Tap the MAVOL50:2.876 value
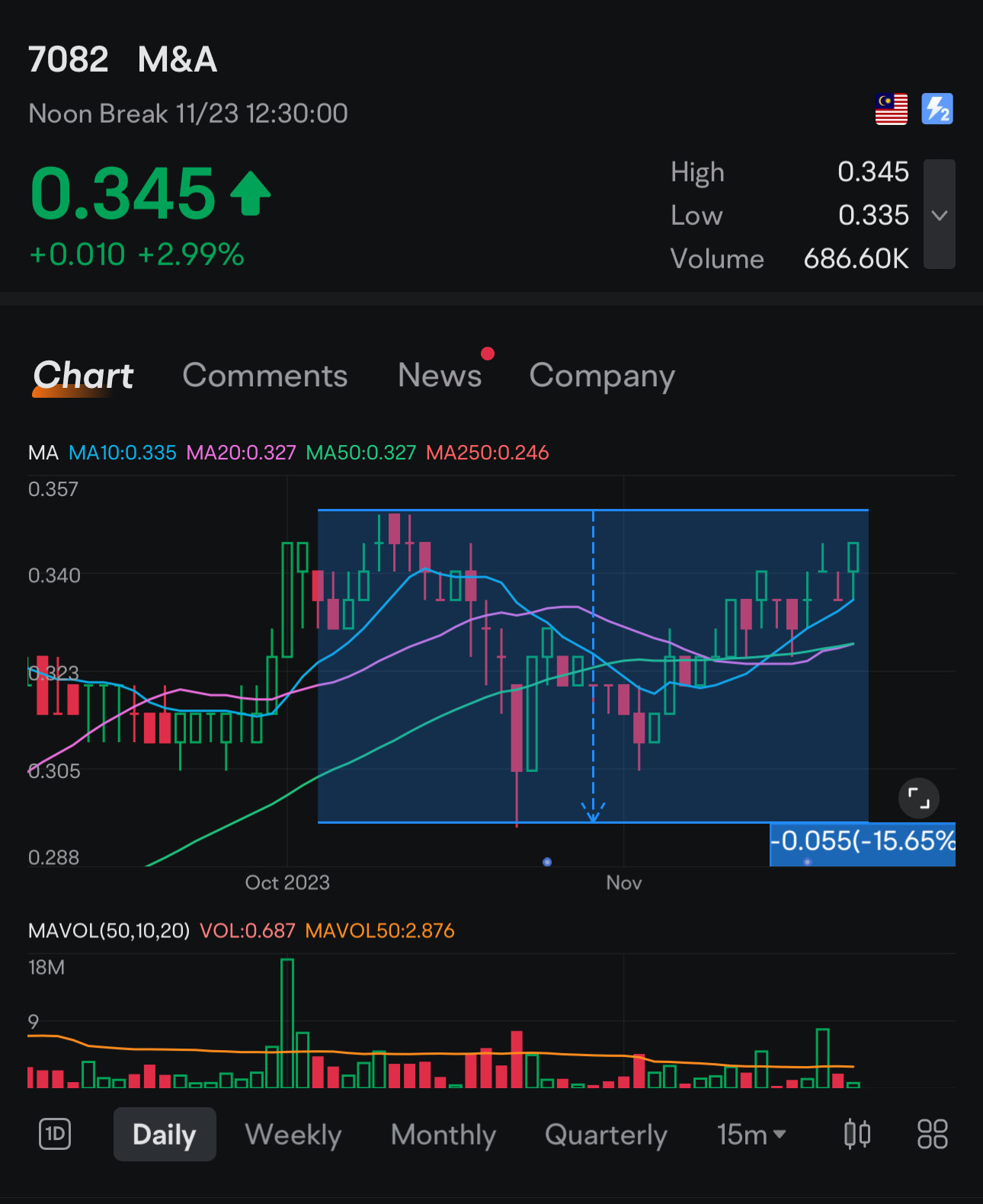The image size is (983, 1204). click(379, 930)
